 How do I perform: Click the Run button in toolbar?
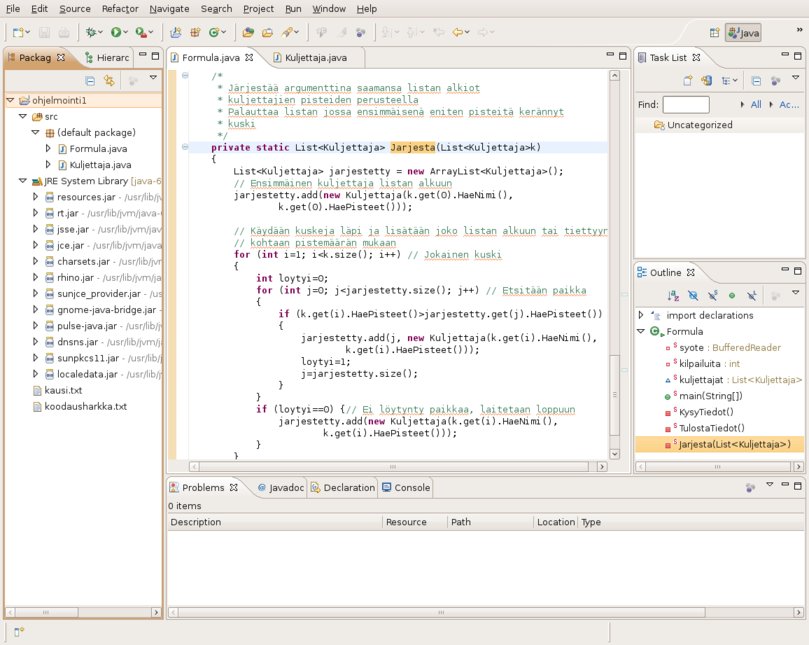[x=118, y=33]
